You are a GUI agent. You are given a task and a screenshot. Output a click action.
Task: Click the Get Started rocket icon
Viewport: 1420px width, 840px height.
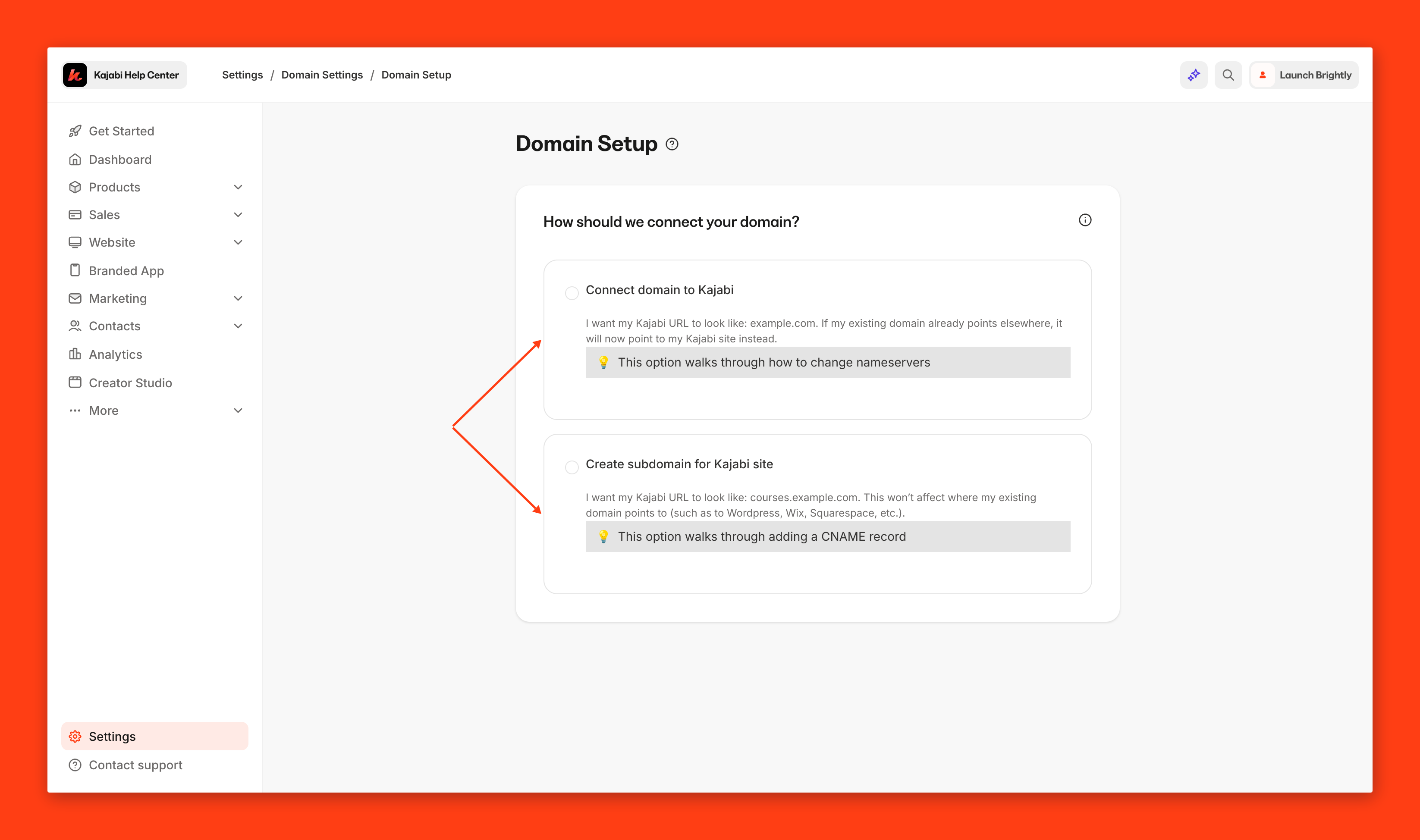pos(75,132)
